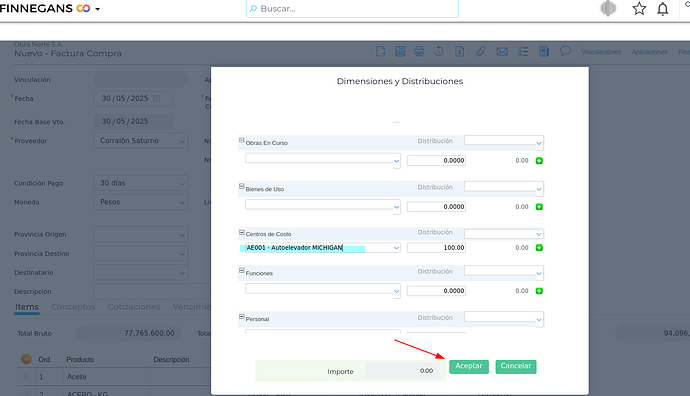Open the checklist icon in toolbar
The width and height of the screenshot is (690, 396).
pyautogui.click(x=523, y=52)
